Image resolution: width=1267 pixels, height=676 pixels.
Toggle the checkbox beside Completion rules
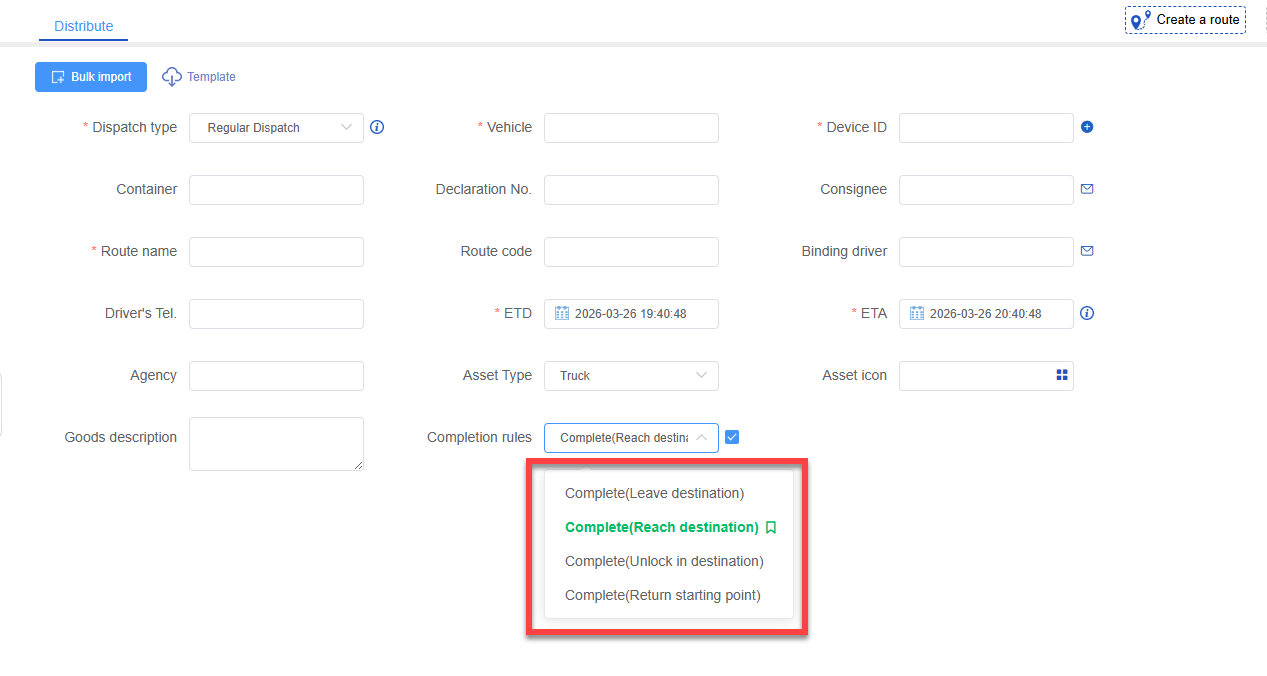pyautogui.click(x=732, y=437)
